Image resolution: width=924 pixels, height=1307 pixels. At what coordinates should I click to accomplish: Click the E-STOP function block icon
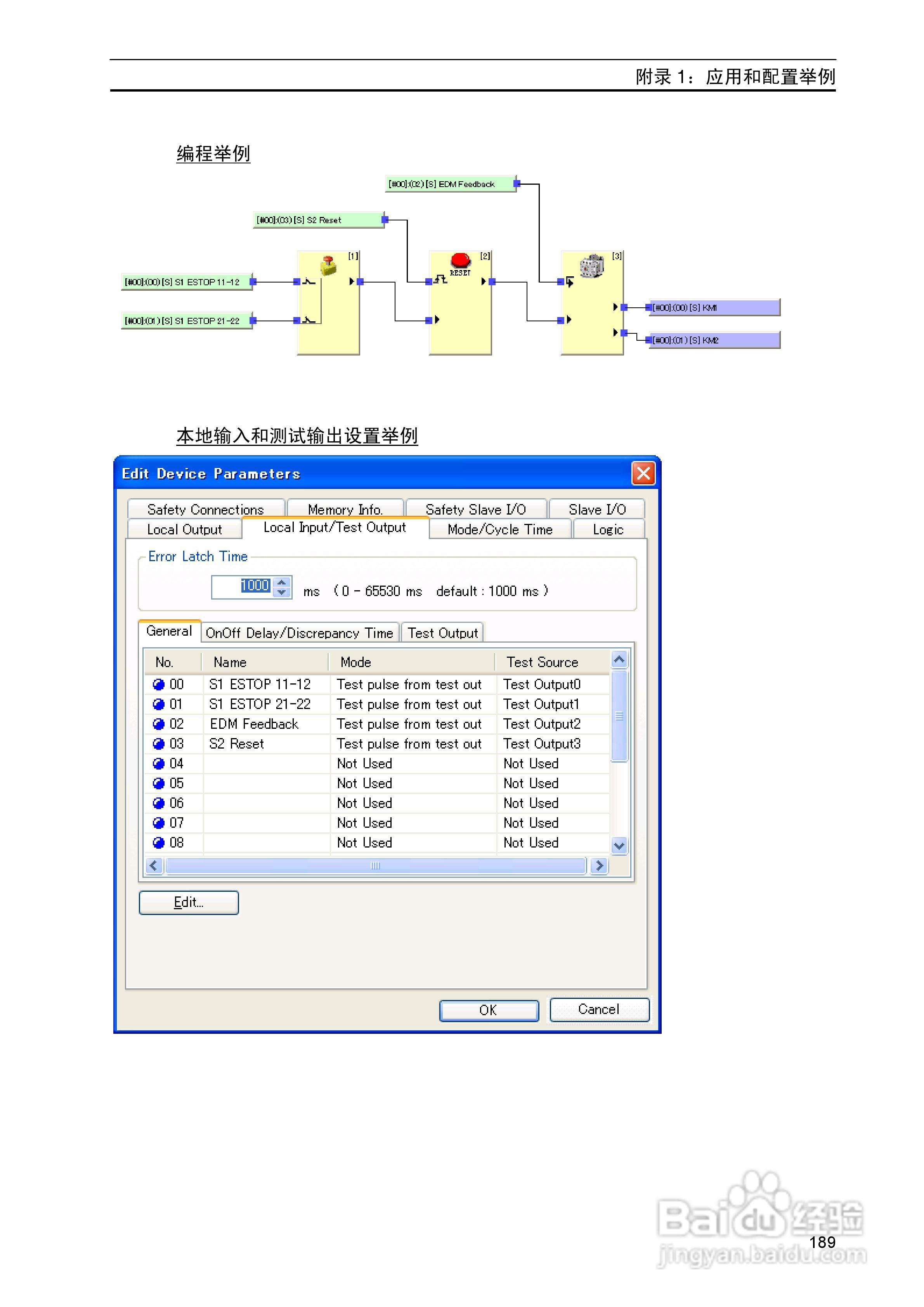point(328,266)
